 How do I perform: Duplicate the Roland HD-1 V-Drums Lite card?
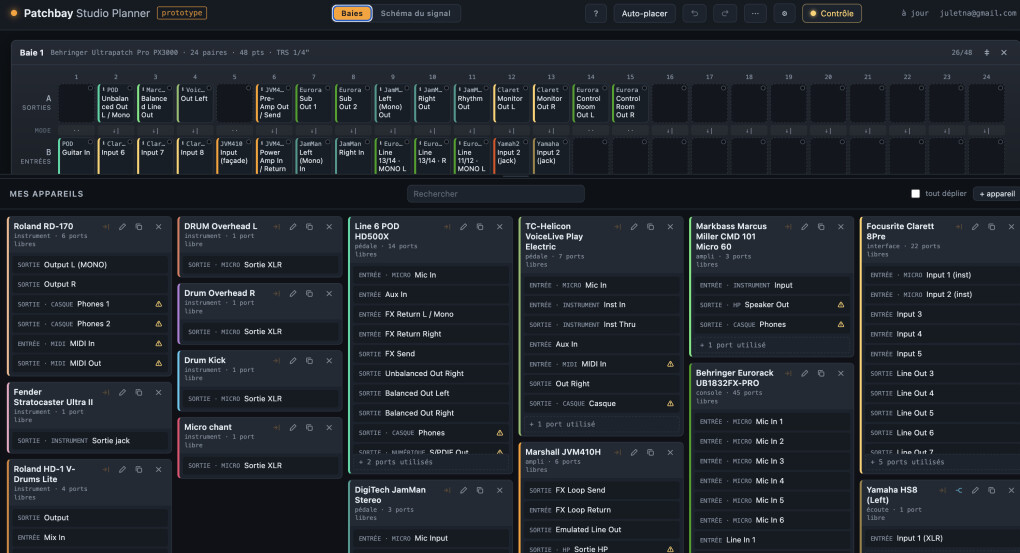(x=139, y=470)
